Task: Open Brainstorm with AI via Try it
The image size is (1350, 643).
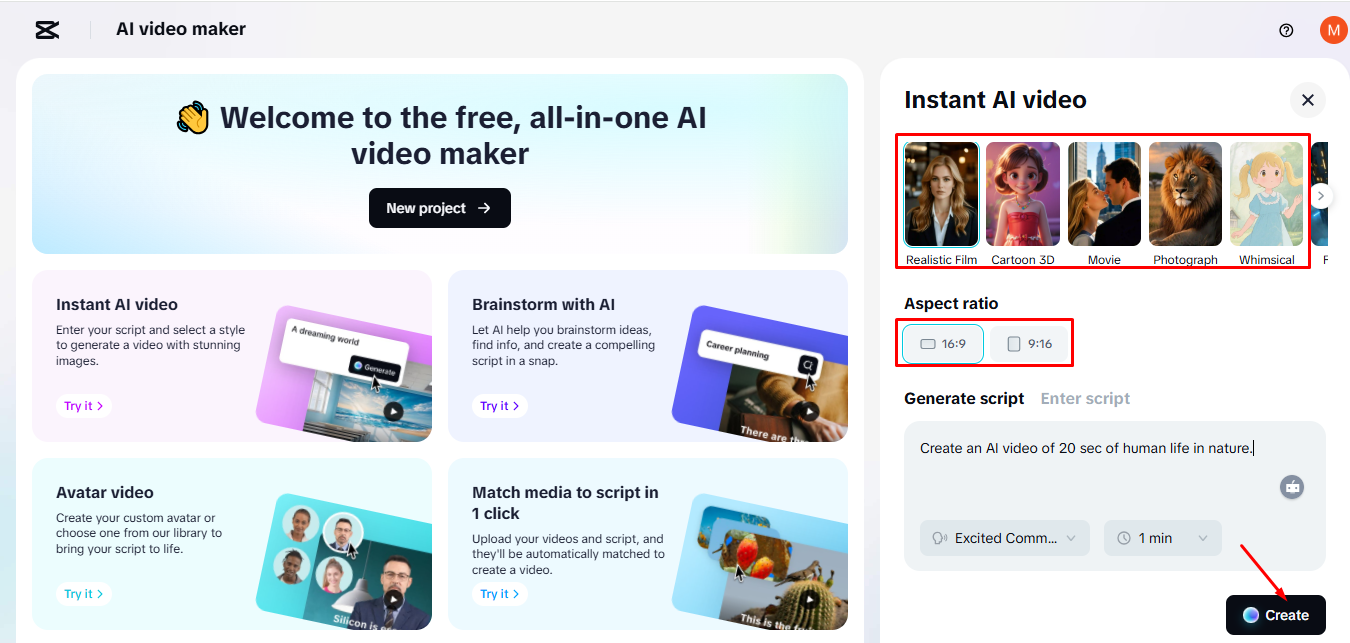Action: (499, 405)
